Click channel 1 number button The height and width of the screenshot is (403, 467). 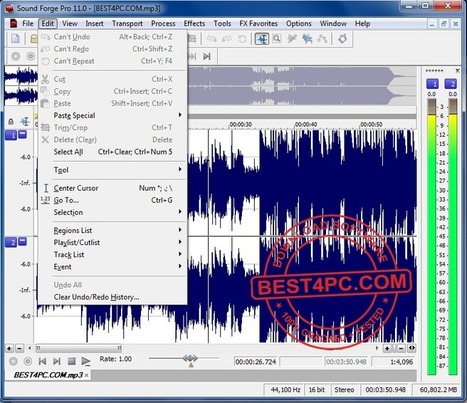tap(11, 135)
